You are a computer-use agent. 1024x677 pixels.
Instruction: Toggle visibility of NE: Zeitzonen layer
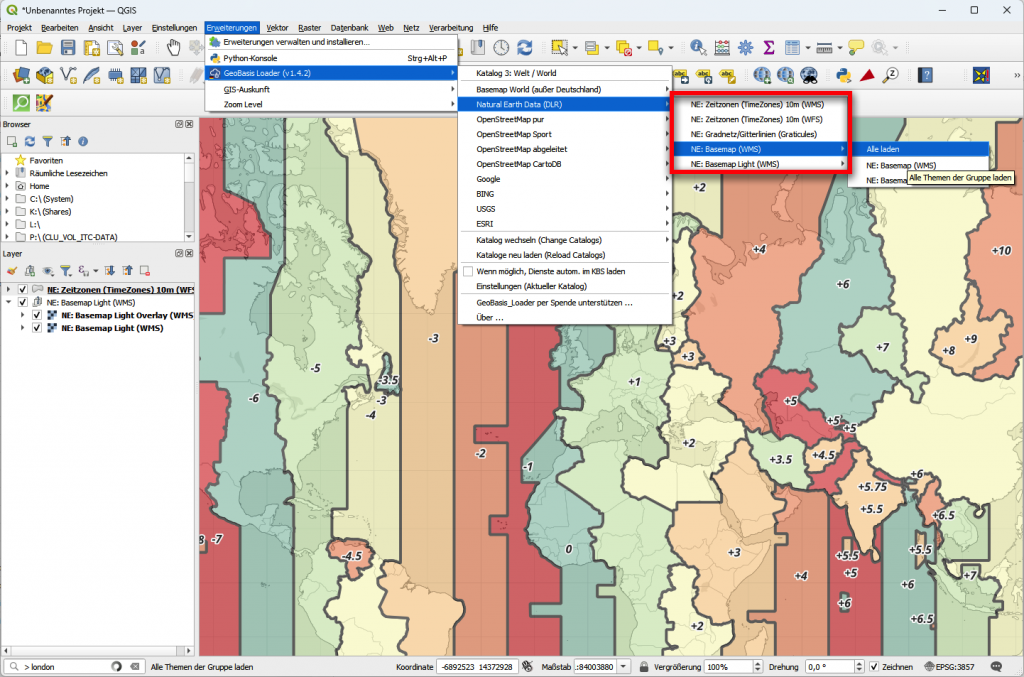23,290
